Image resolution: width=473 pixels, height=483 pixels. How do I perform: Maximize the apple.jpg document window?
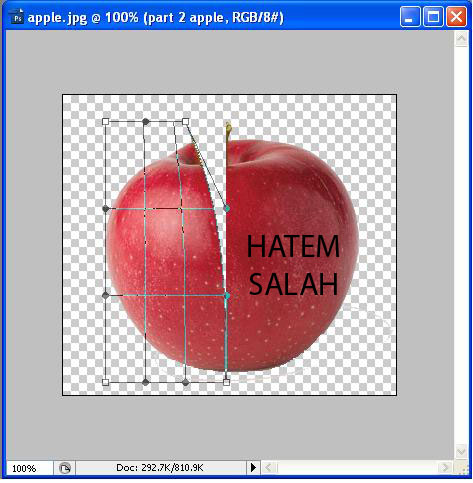coord(433,17)
